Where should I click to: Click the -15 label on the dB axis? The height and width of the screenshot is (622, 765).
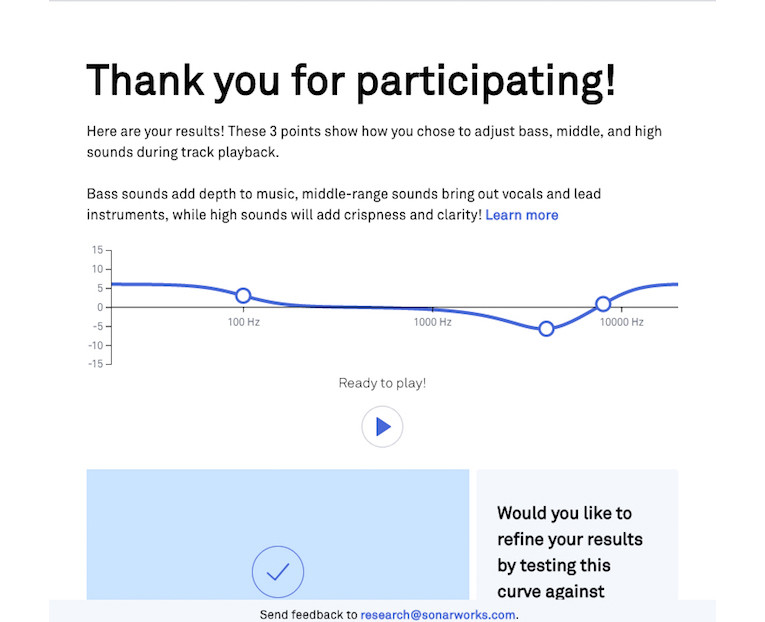tap(96, 364)
